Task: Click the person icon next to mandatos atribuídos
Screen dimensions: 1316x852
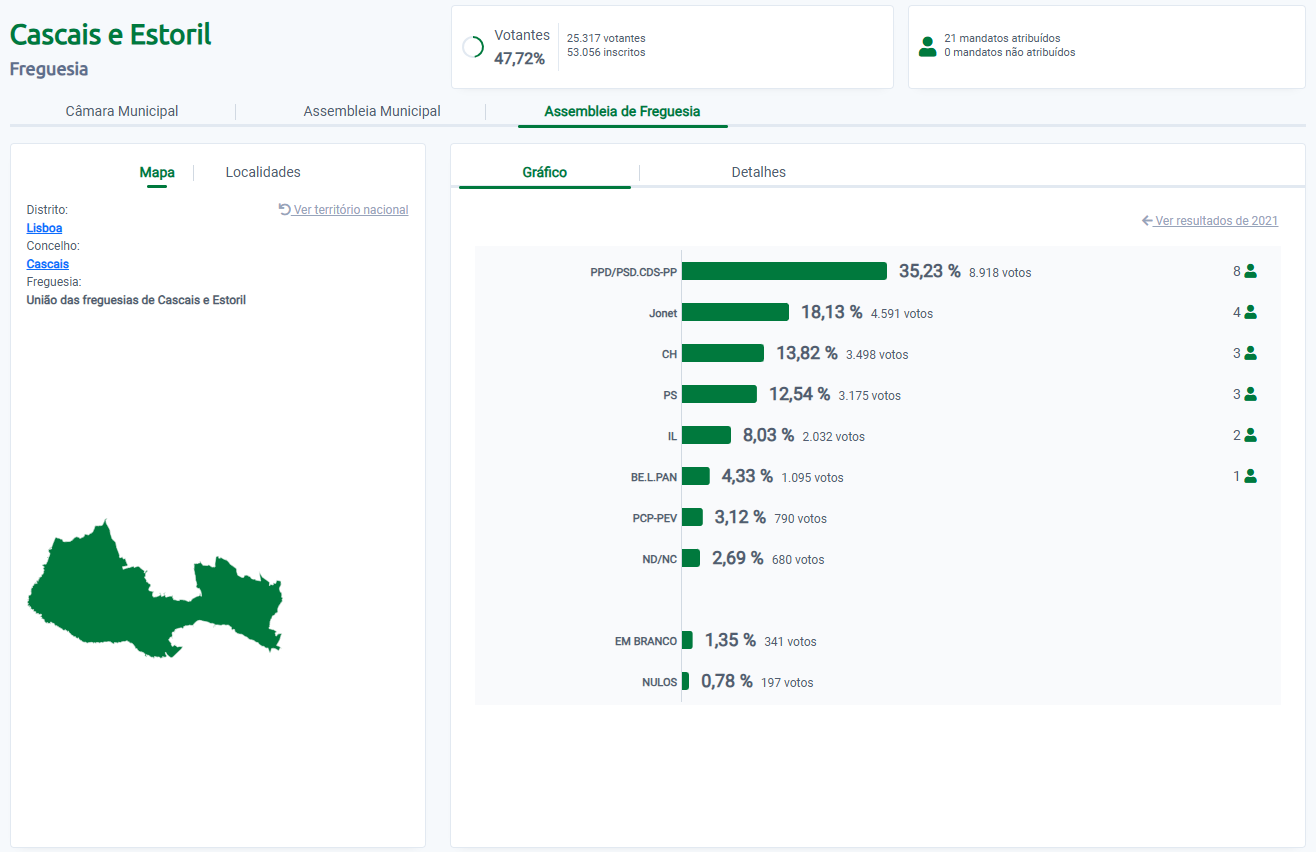Action: [927, 46]
